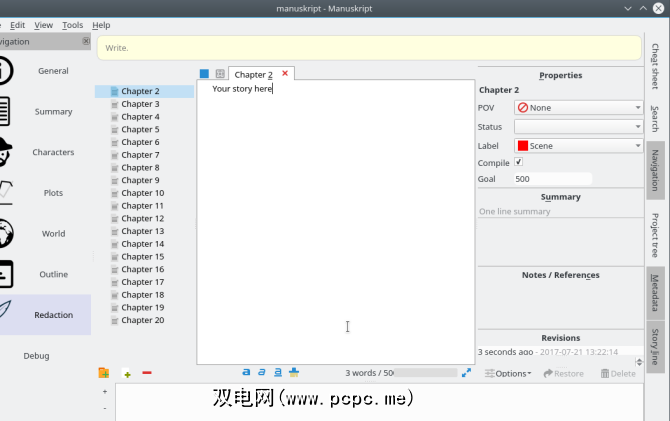670x421 pixels.
Task: Open the Summary section icon
Action: (5, 112)
